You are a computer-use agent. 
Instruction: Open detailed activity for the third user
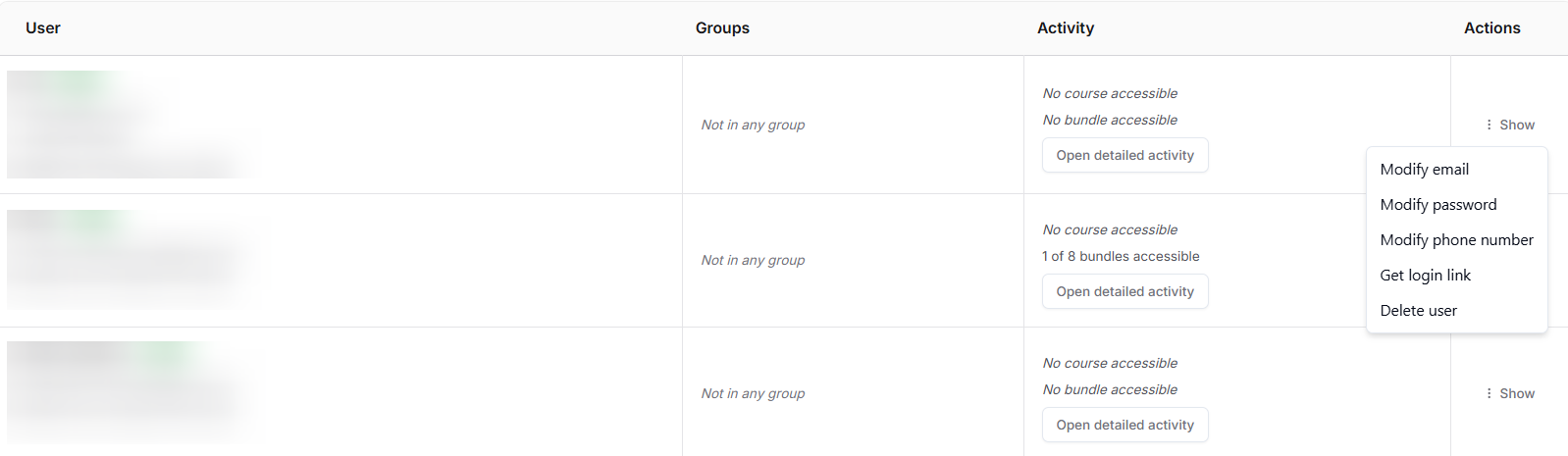1124,425
